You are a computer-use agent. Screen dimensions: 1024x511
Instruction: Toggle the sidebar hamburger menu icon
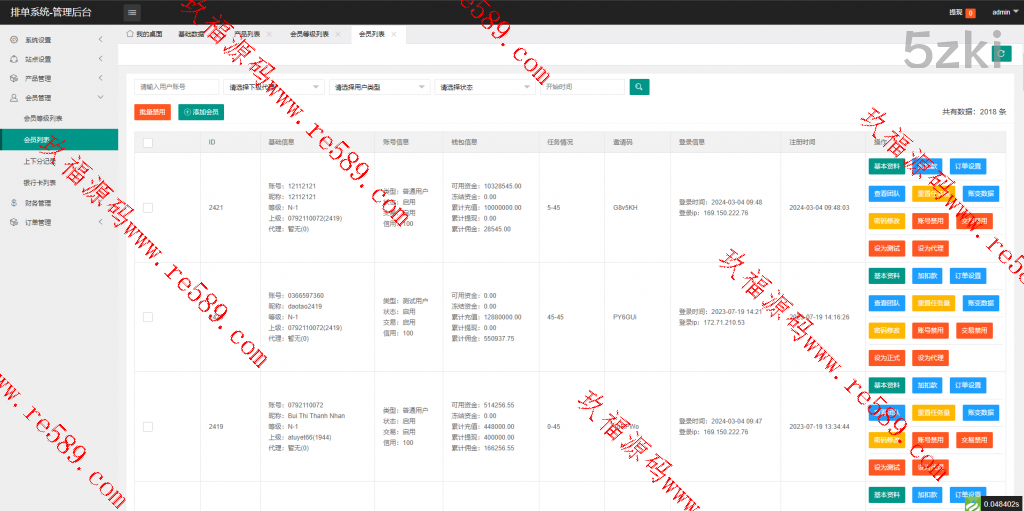tap(132, 12)
